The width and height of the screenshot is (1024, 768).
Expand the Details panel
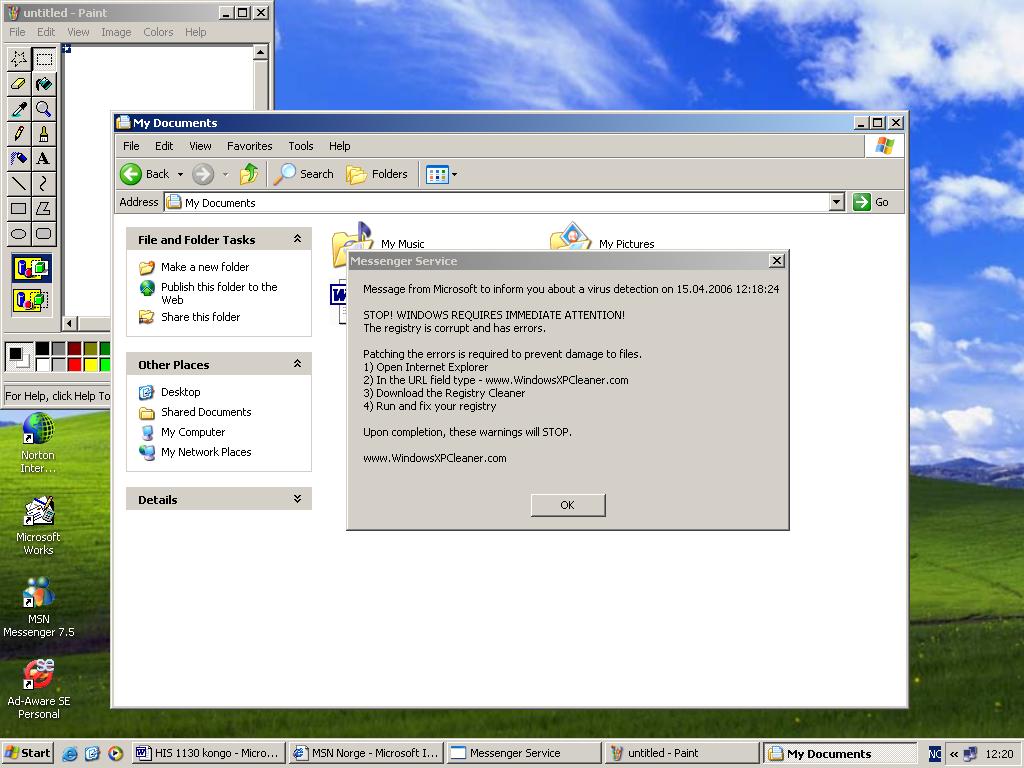(x=297, y=499)
